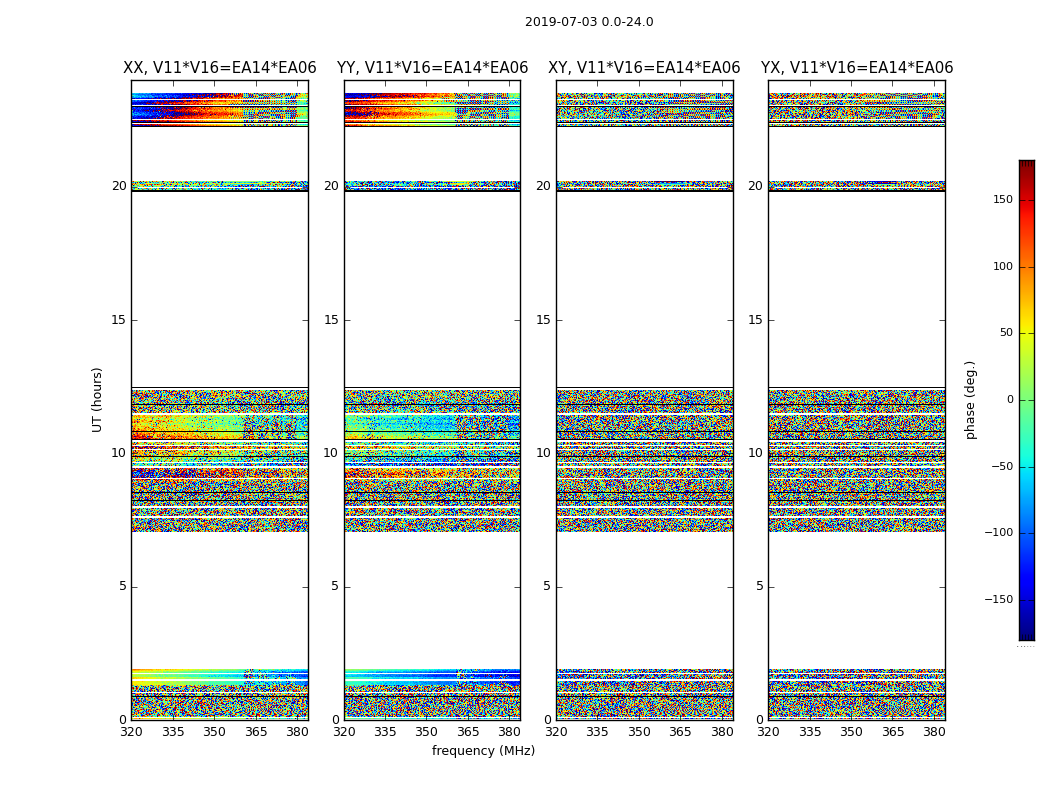This screenshot has height=800, width=1050.
Task: Pick the colorbar tick label −150
Action: click(998, 599)
